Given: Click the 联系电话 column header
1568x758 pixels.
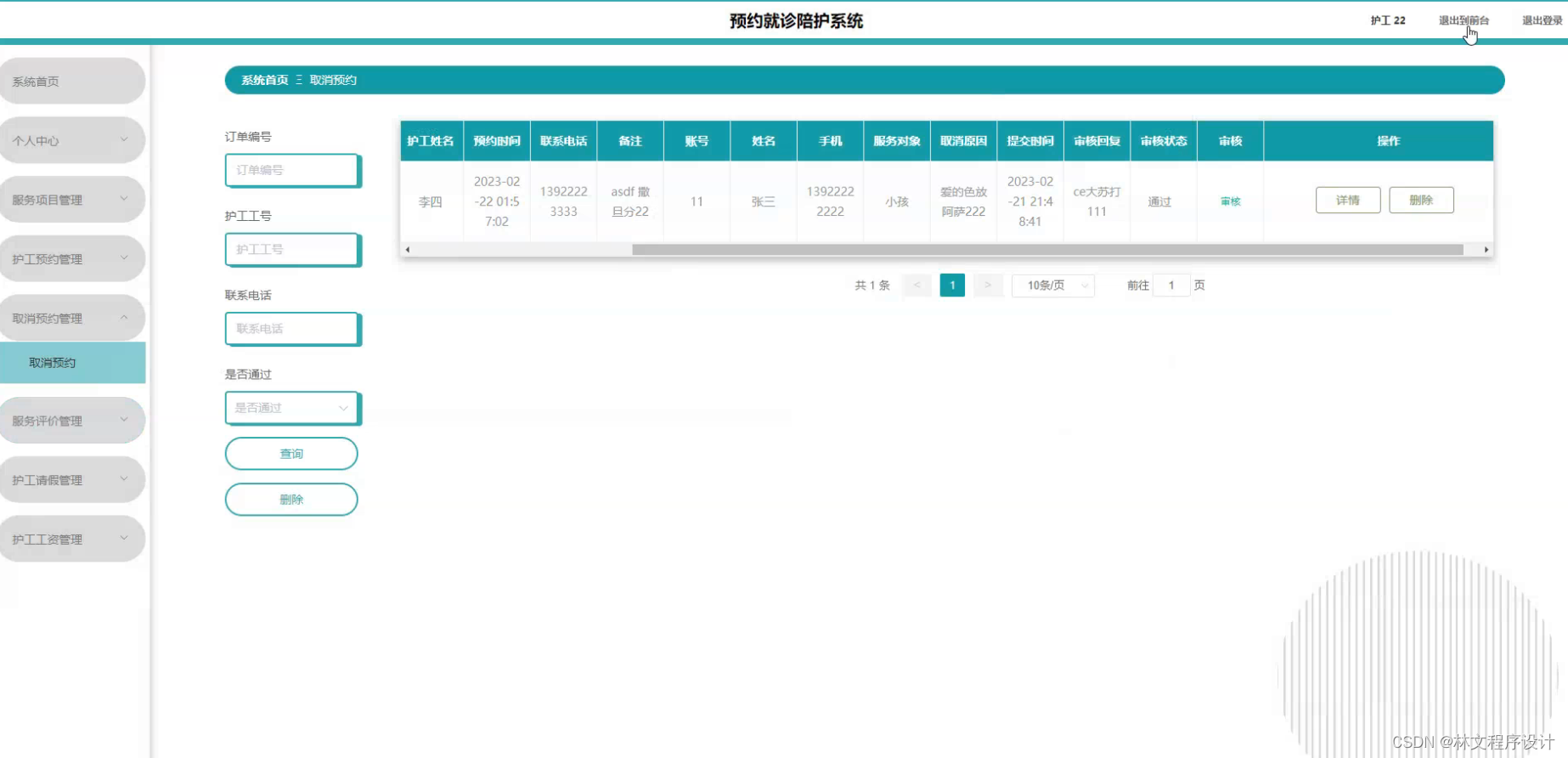Looking at the screenshot, I should pos(564,141).
